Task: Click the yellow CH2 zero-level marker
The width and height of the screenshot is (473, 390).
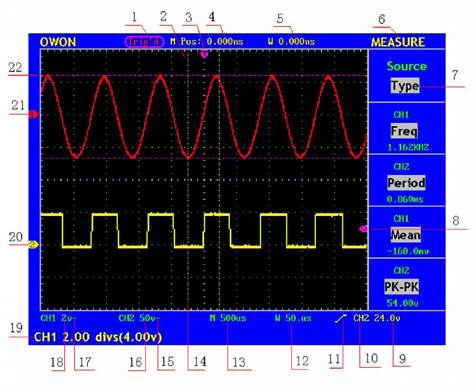Action: coord(34,245)
